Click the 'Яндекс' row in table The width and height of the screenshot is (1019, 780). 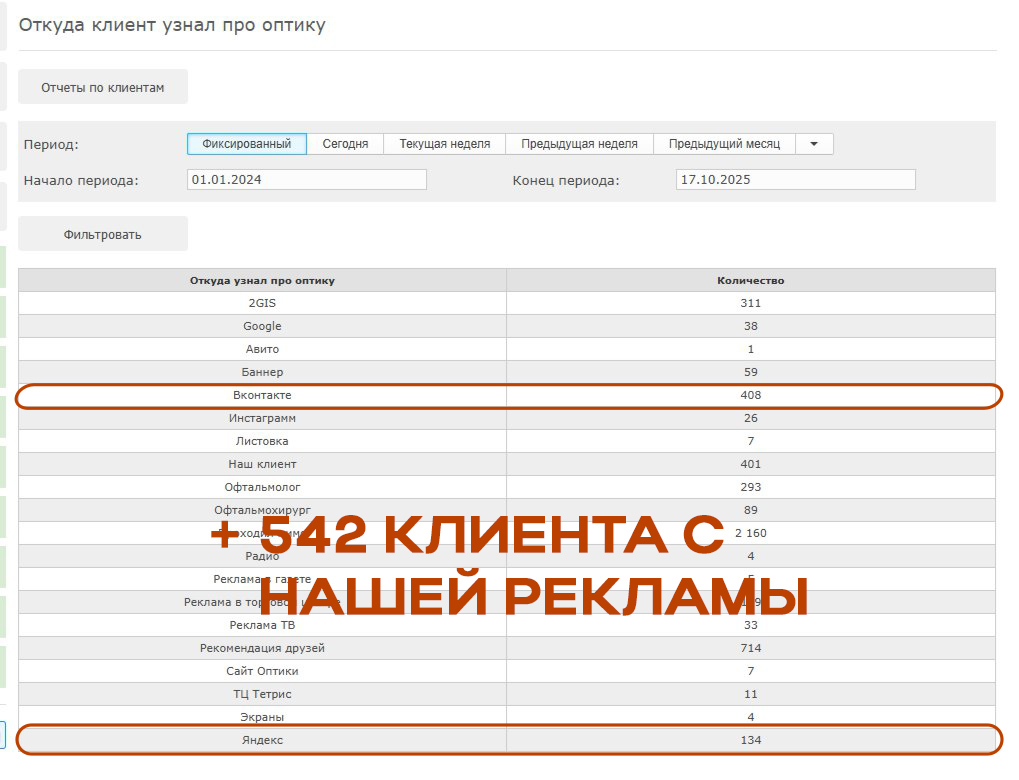click(262, 740)
